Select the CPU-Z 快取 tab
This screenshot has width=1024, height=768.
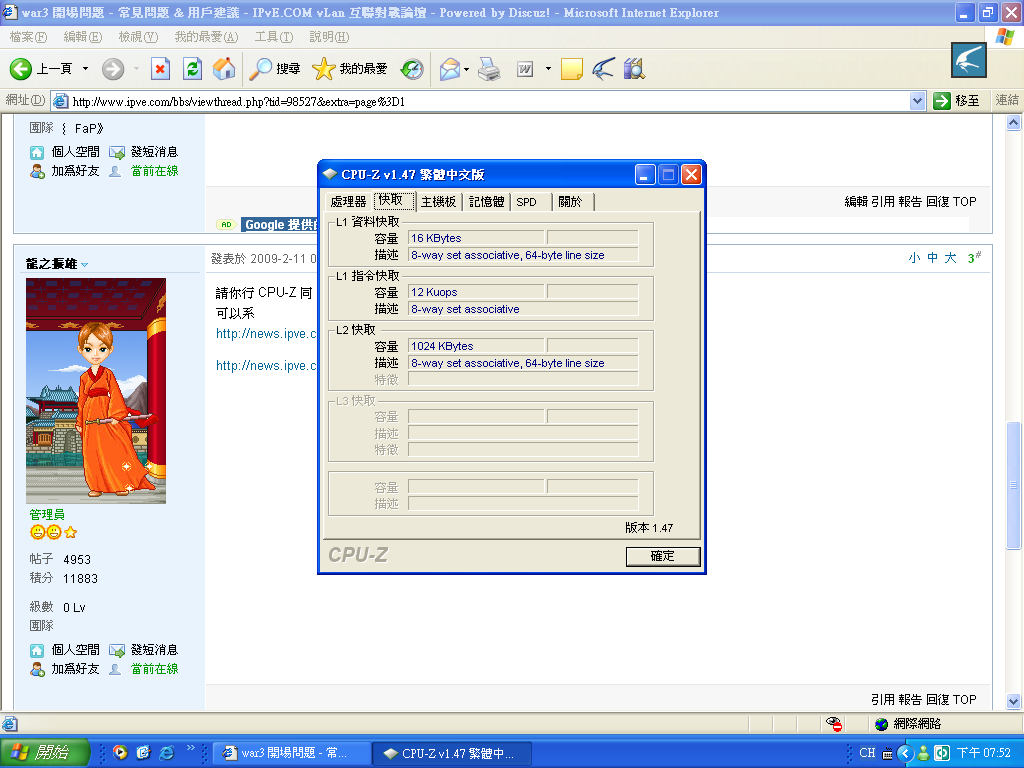(x=394, y=200)
